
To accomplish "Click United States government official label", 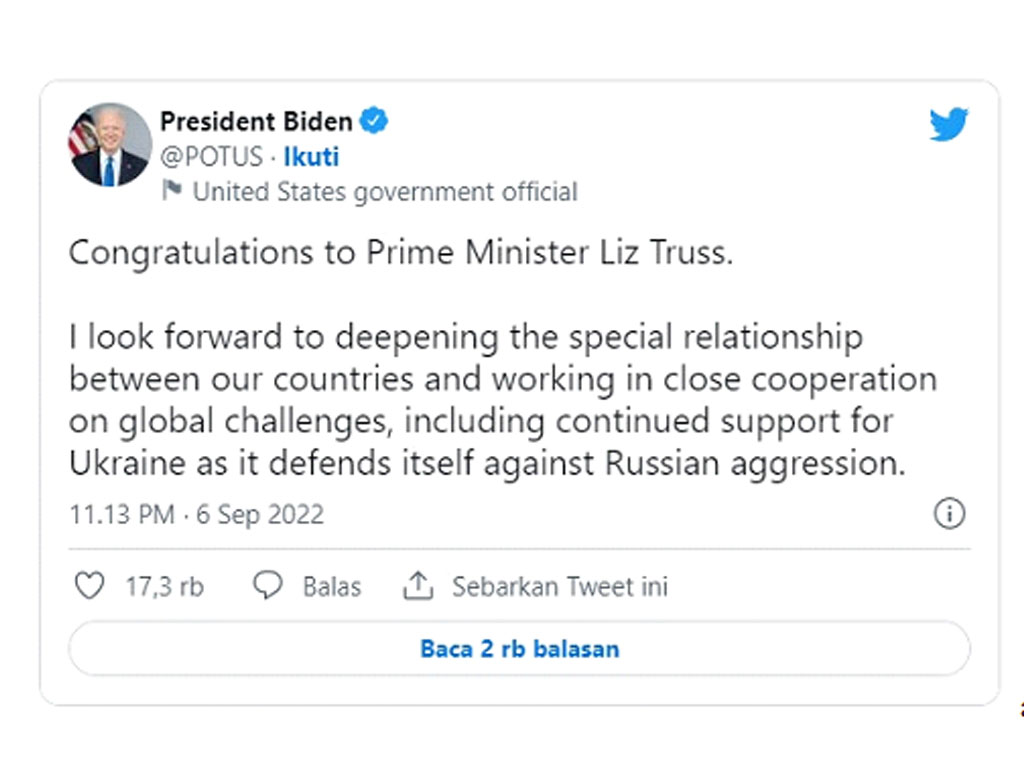I will [385, 192].
